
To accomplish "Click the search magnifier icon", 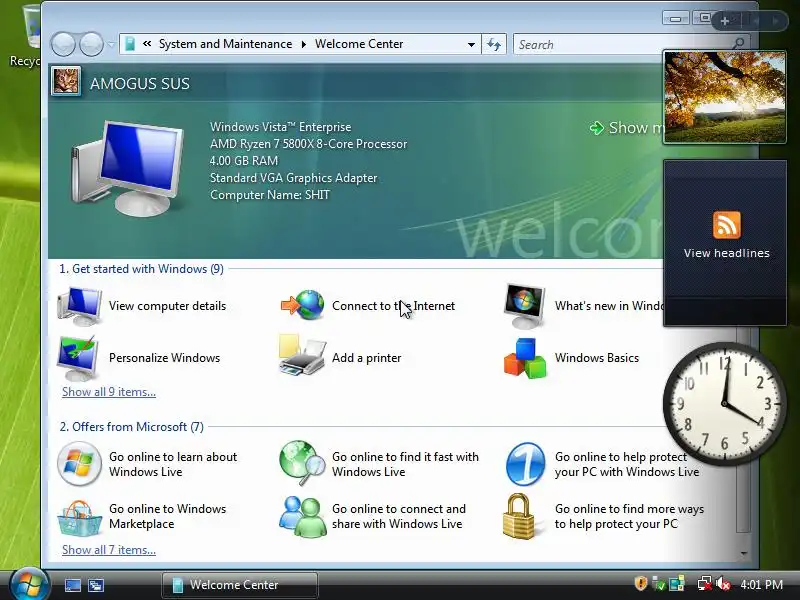I will pos(738,44).
